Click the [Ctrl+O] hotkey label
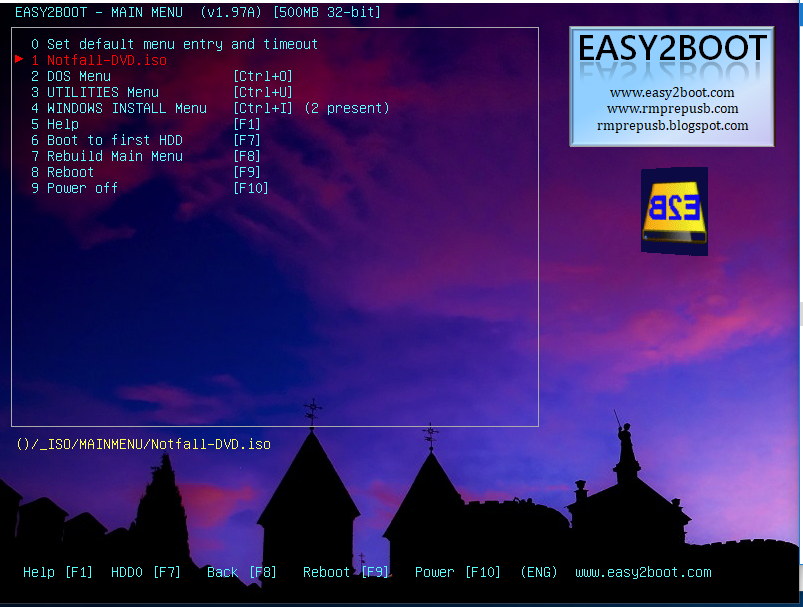 tap(263, 76)
